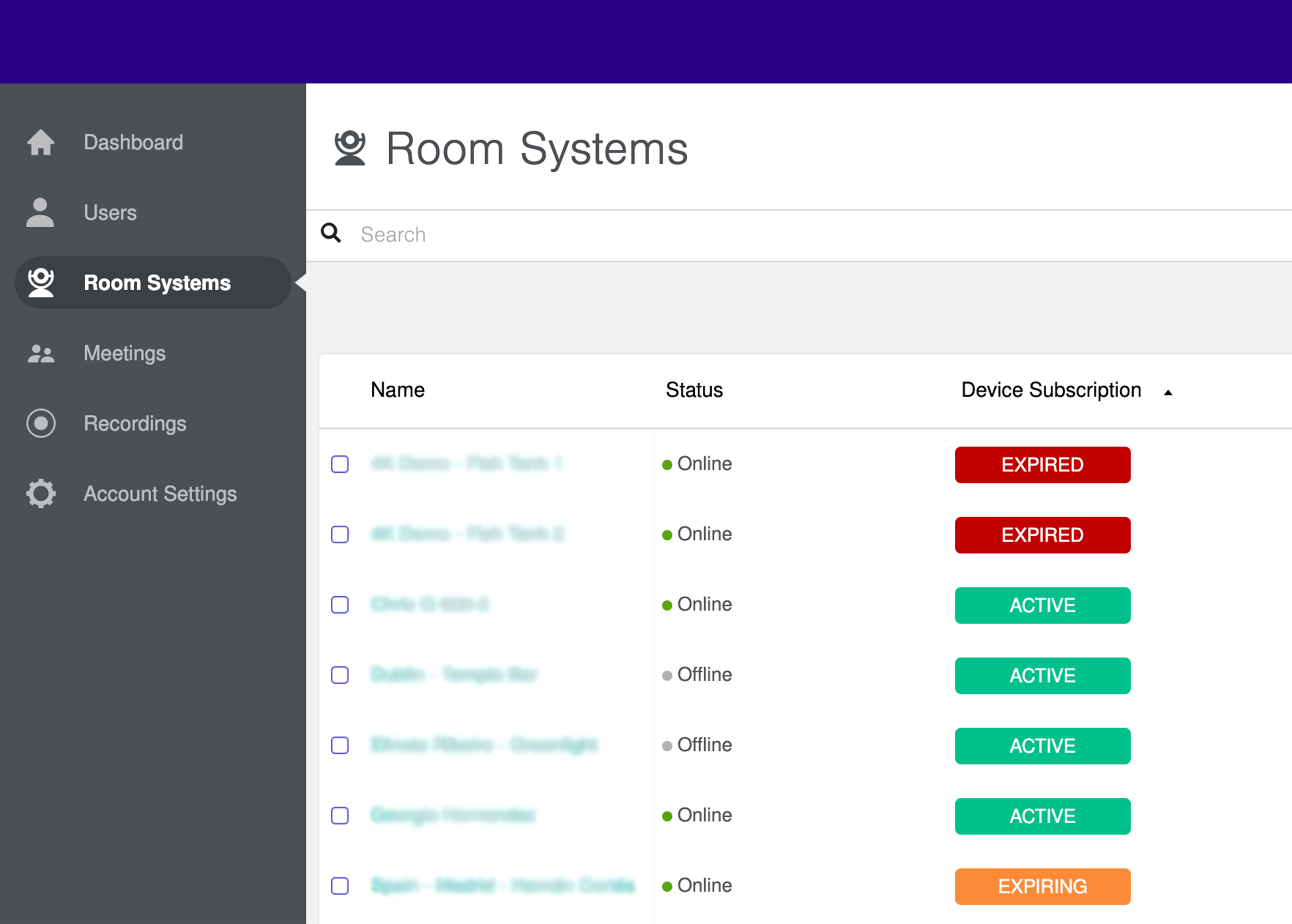Open Meetings via the people icon
Screen dimensions: 1292x924
point(40,353)
